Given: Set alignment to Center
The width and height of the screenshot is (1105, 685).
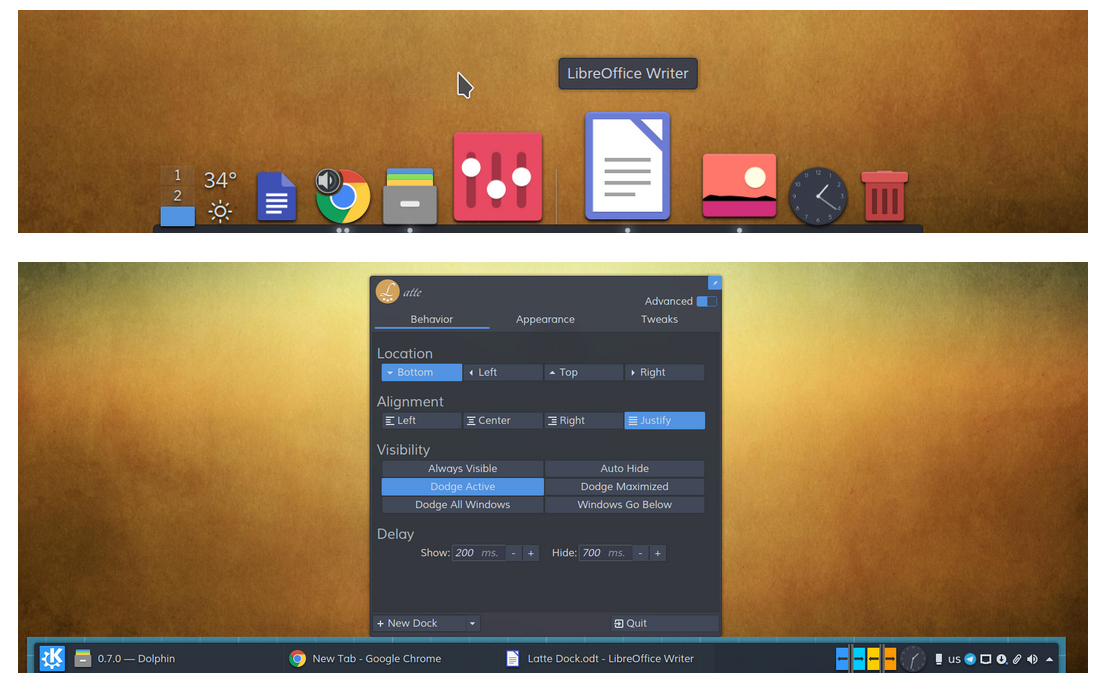Looking at the screenshot, I should pyautogui.click(x=502, y=420).
